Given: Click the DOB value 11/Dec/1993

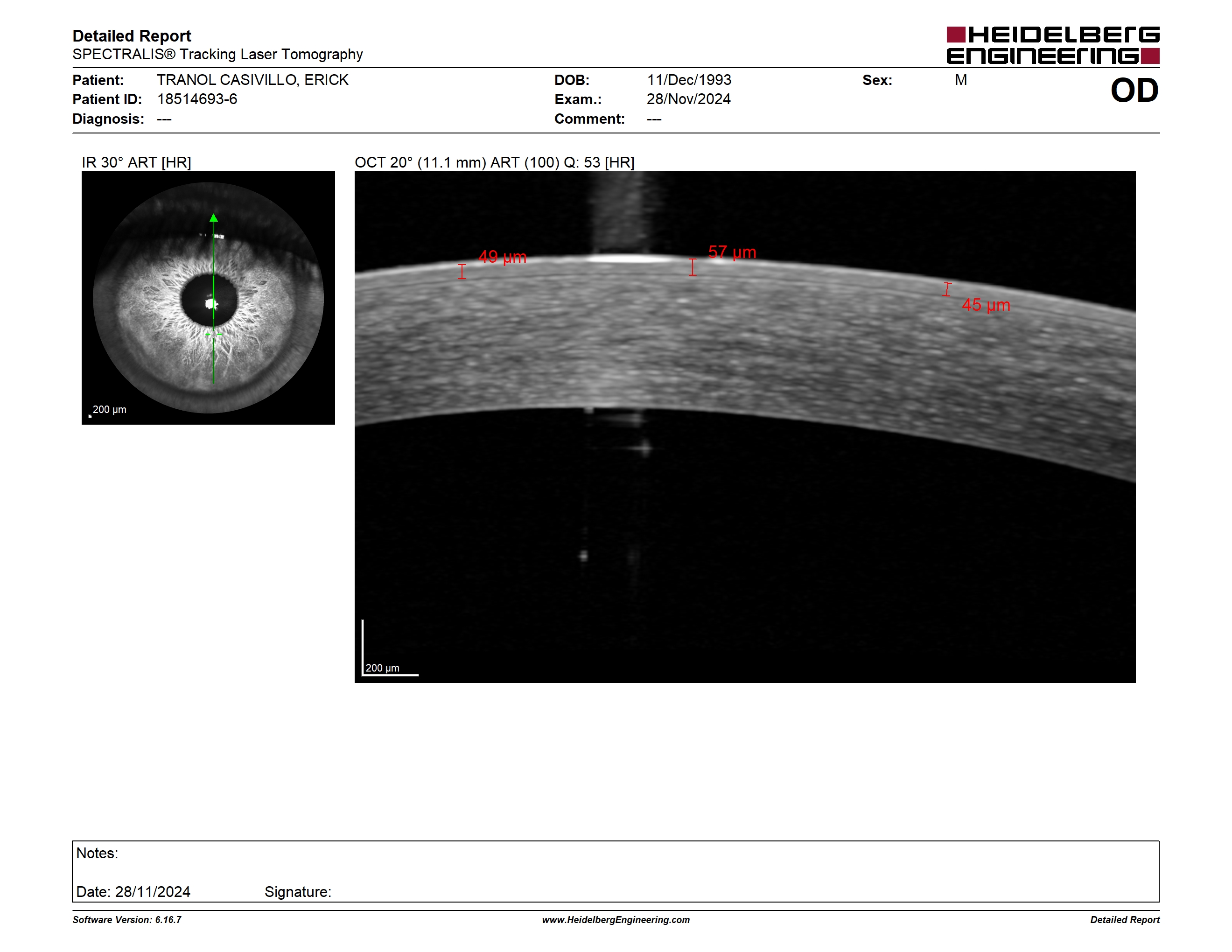Looking at the screenshot, I should (x=689, y=80).
